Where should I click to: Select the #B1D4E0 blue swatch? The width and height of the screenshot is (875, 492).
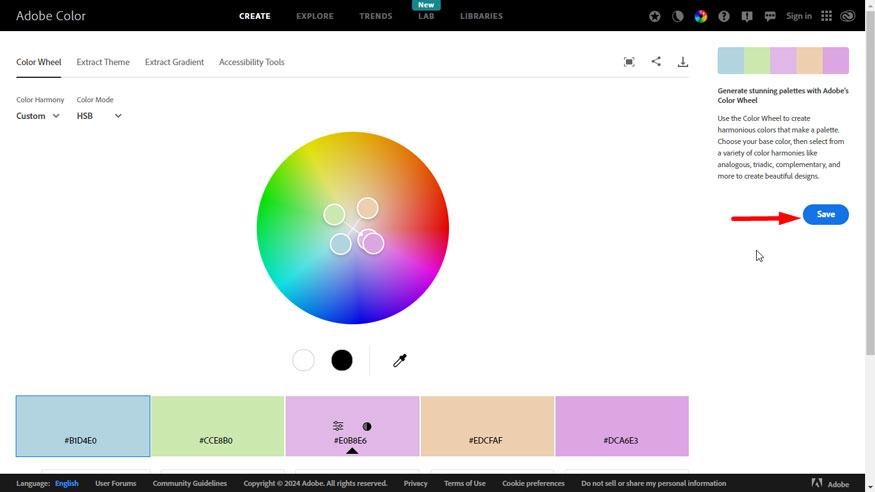[83, 426]
